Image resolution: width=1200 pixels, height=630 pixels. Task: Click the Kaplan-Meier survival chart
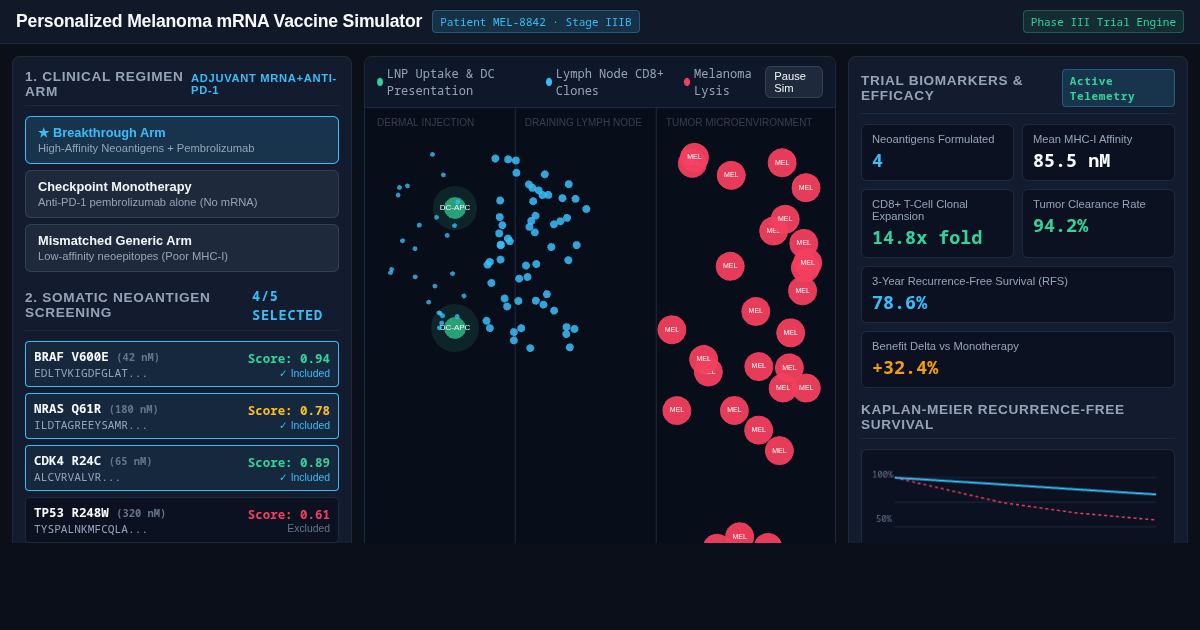pos(1018,497)
